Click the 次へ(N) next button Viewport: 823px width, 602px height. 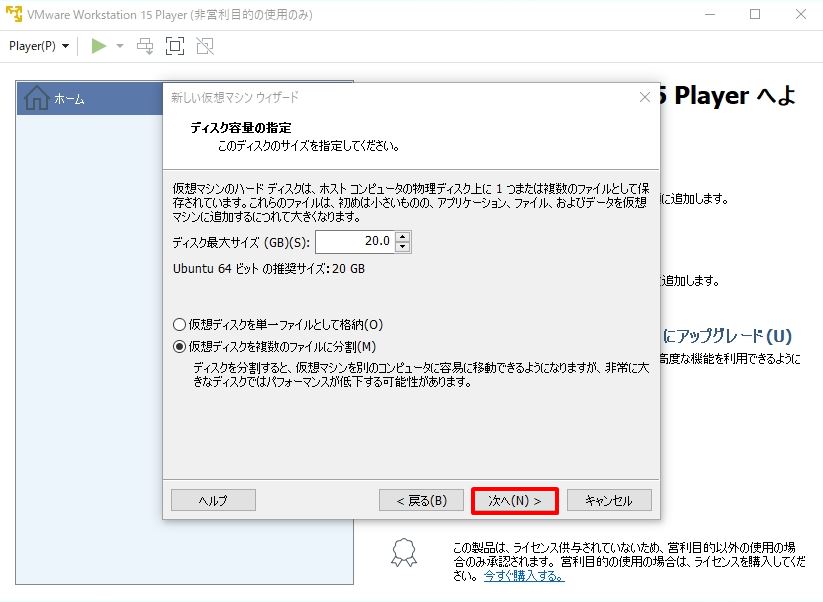pyautogui.click(x=514, y=501)
